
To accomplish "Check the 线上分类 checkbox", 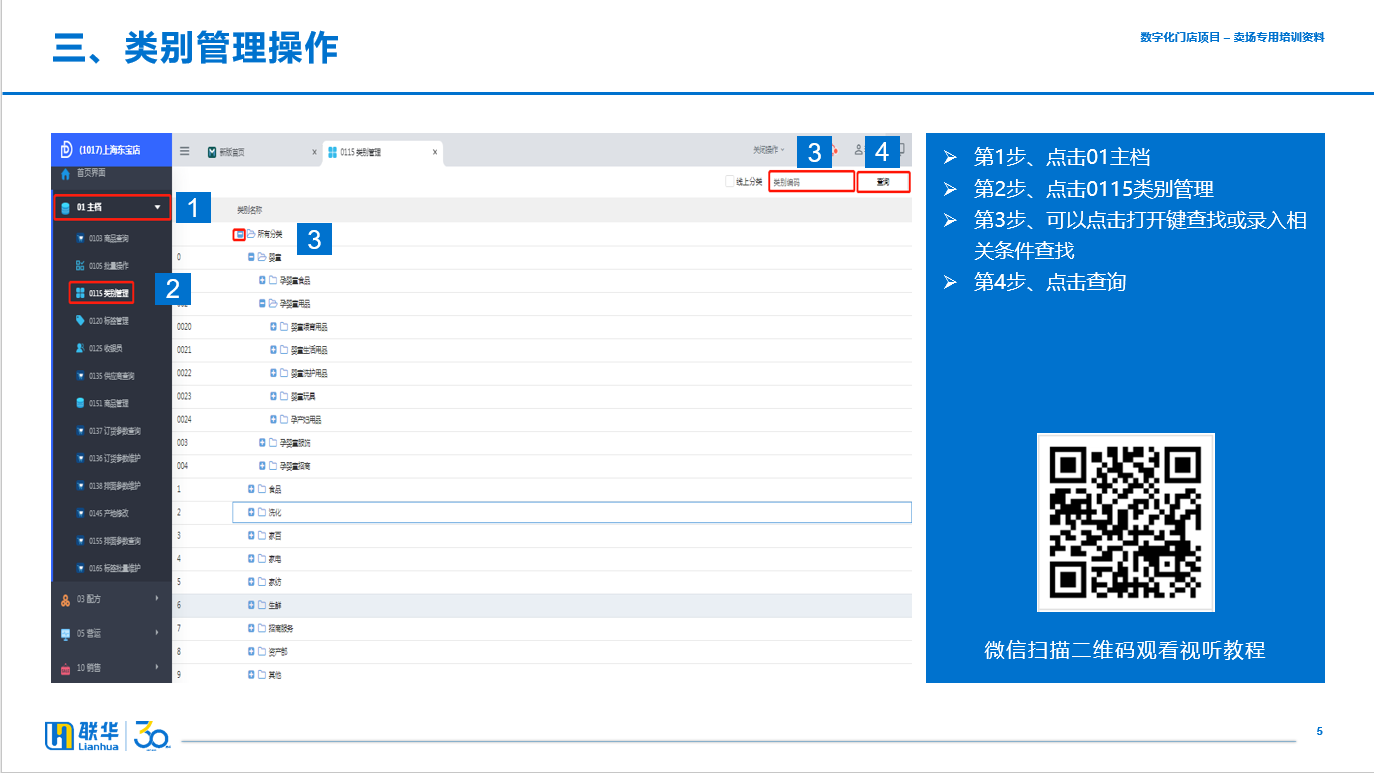I will click(x=729, y=182).
